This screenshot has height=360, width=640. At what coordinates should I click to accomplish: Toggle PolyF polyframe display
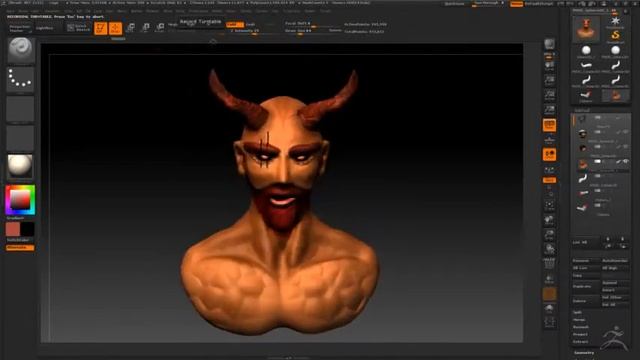click(549, 263)
